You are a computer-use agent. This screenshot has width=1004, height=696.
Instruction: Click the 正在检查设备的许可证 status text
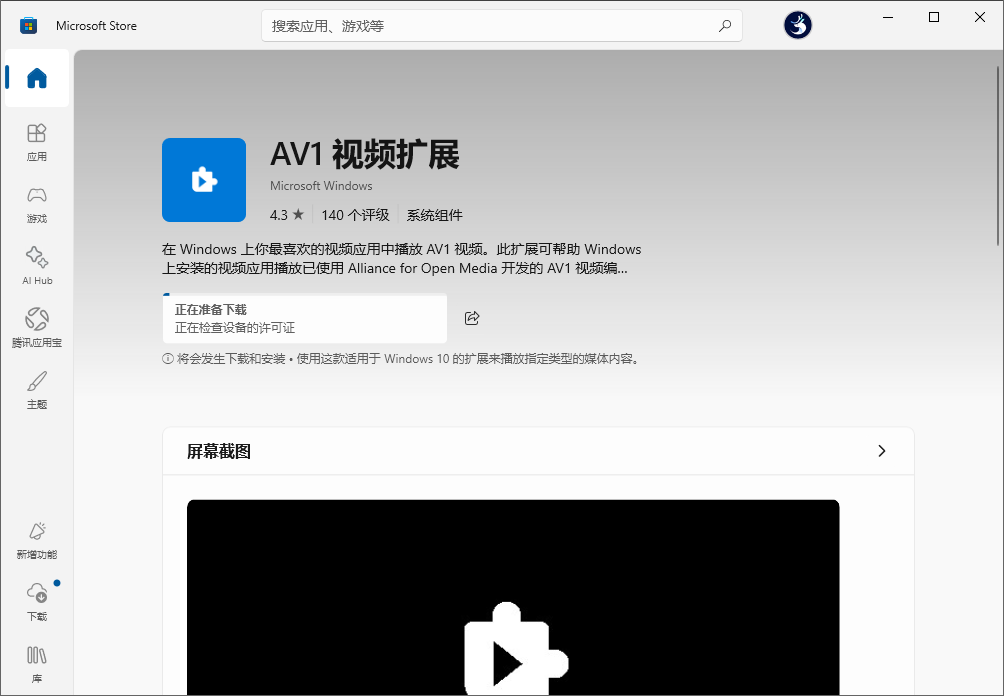click(x=234, y=328)
